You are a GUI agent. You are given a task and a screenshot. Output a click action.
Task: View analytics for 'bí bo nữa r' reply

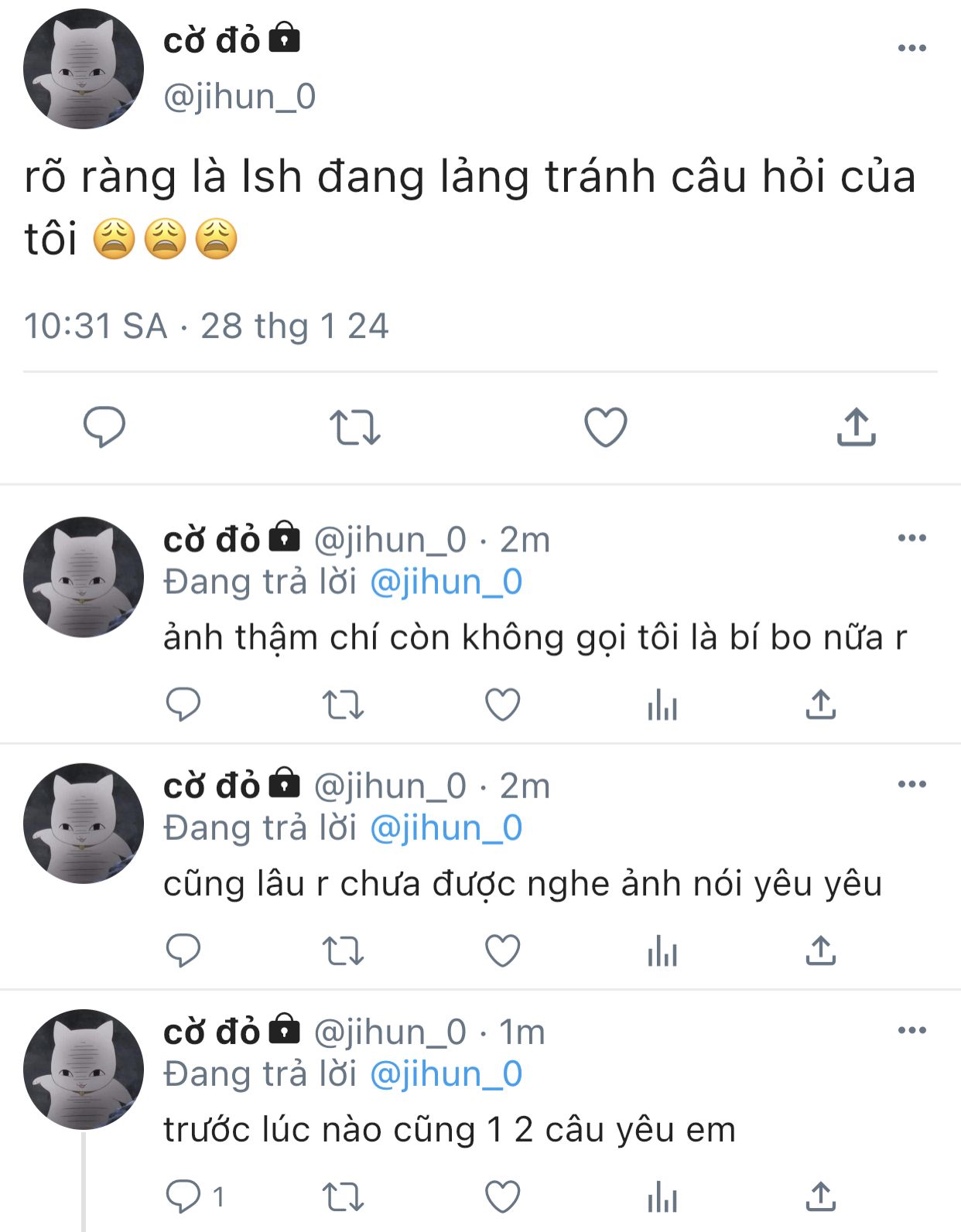662,705
